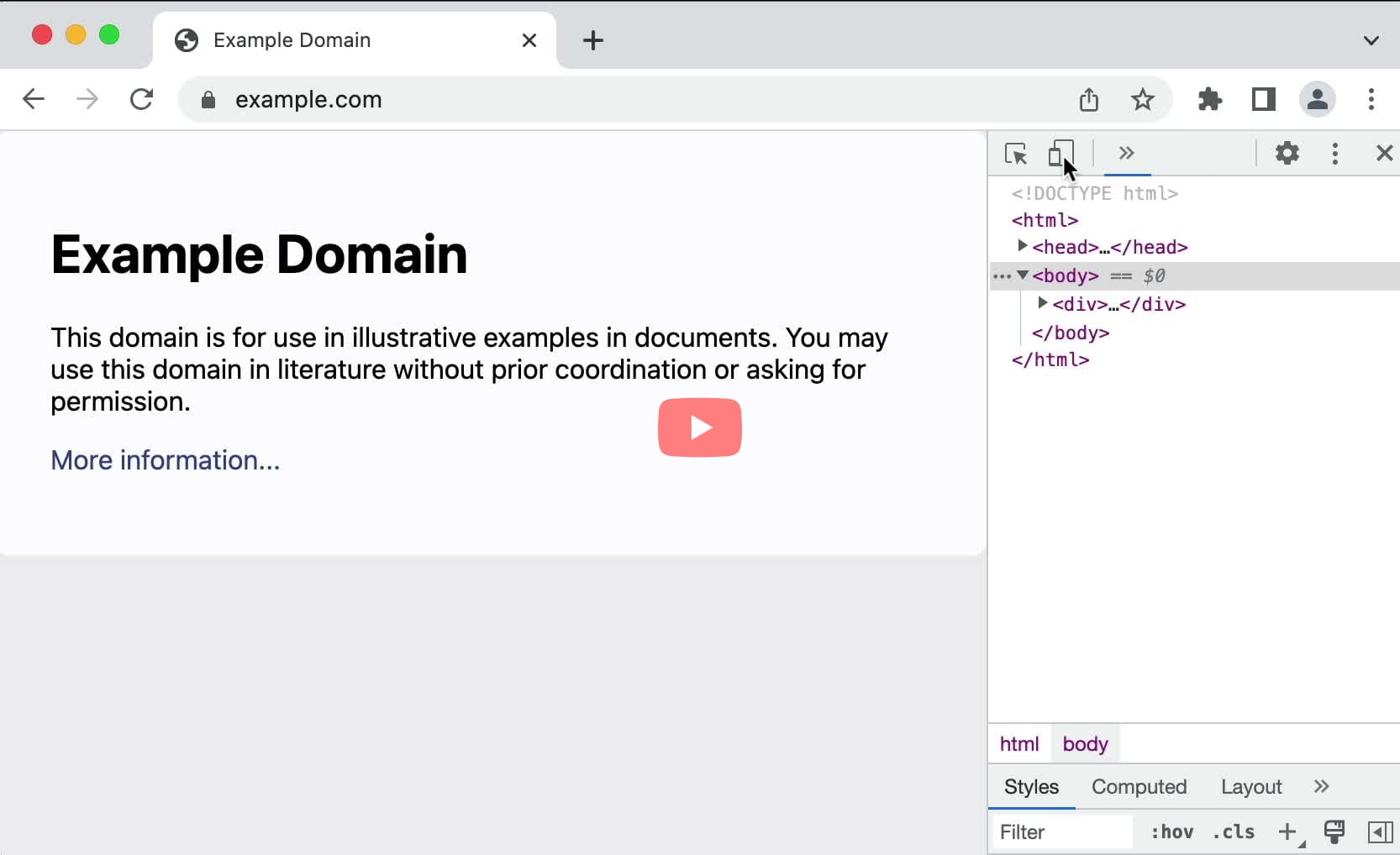
Task: Focus the styles Filter field
Action: click(1062, 832)
